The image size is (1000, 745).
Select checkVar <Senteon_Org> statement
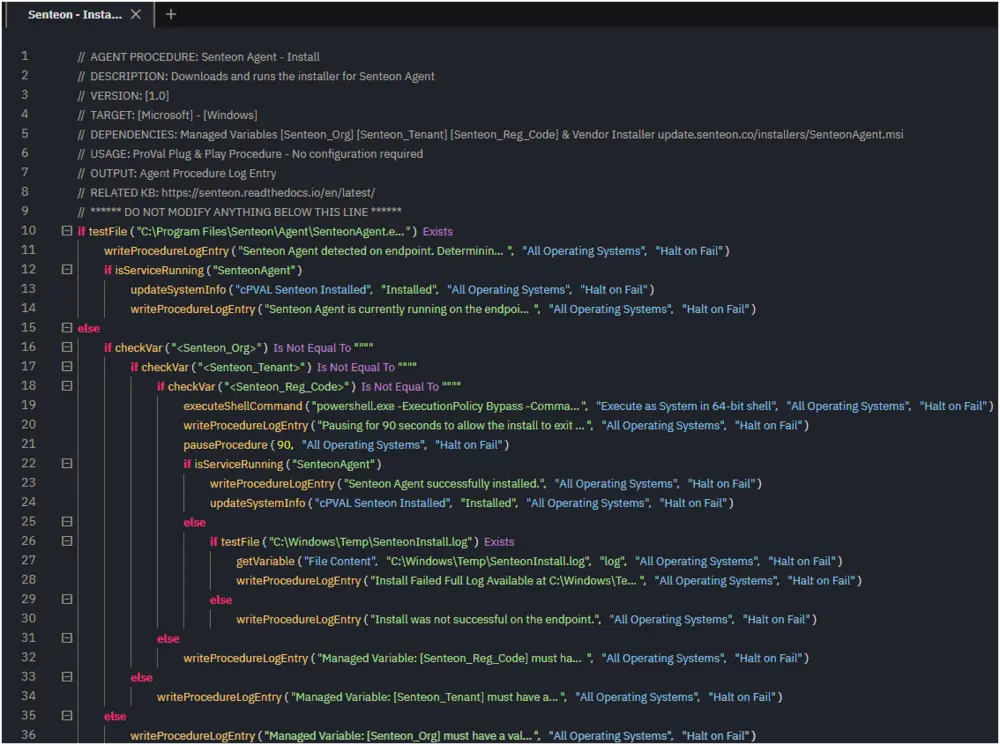tap(239, 348)
